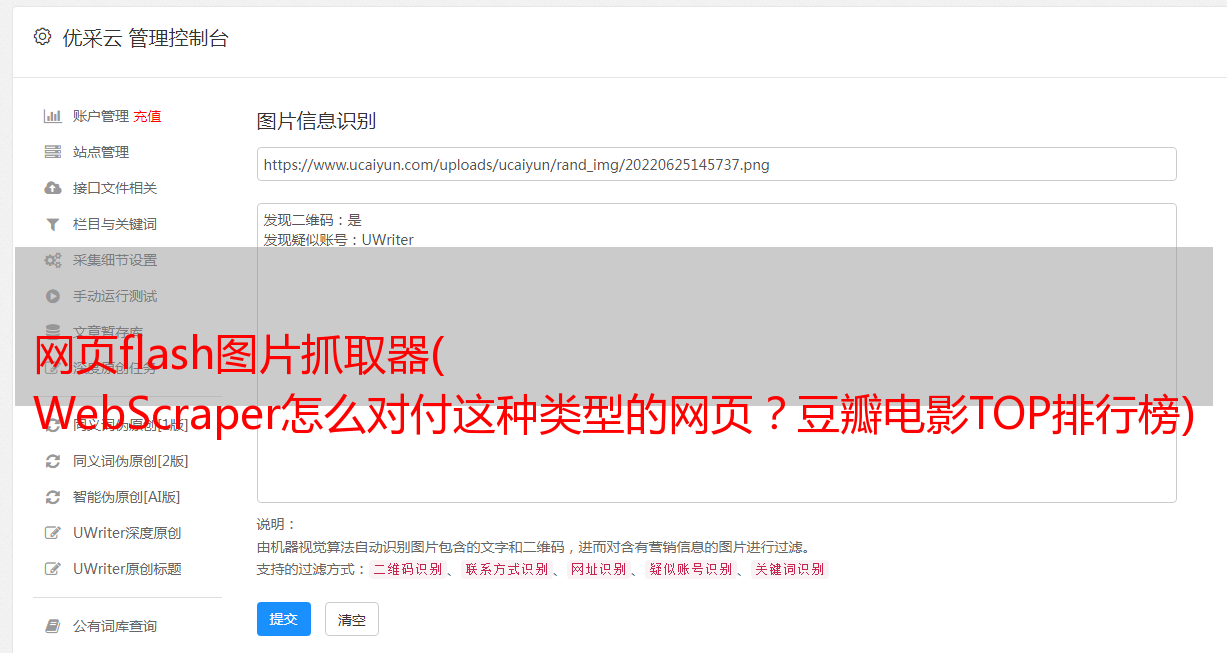This screenshot has width=1227, height=653.
Task: Open 采集细节设置 via its gears icon
Action: coord(53,260)
